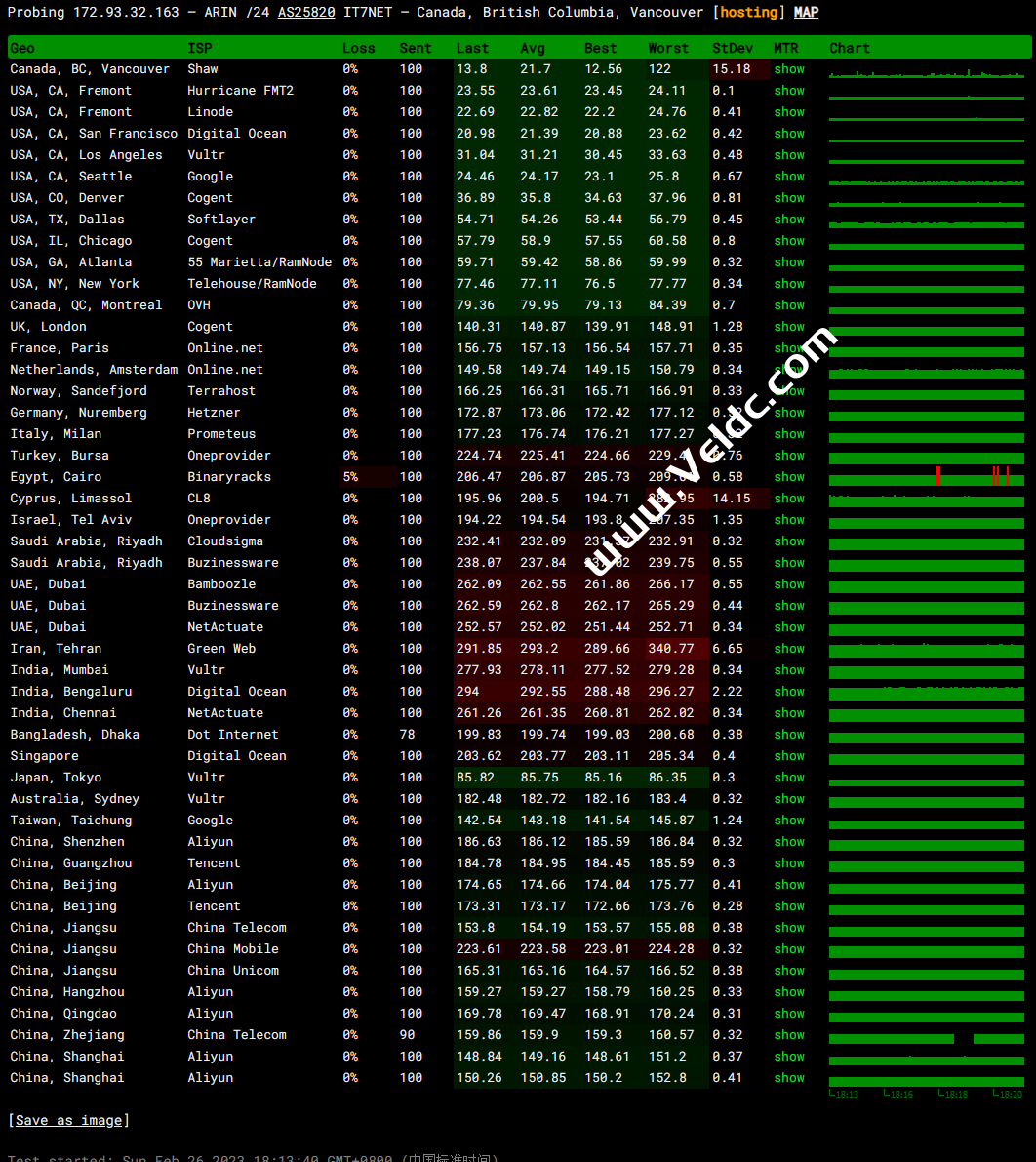
Task: Show MTR for Japan, Tokyo Vultr
Action: [789, 778]
